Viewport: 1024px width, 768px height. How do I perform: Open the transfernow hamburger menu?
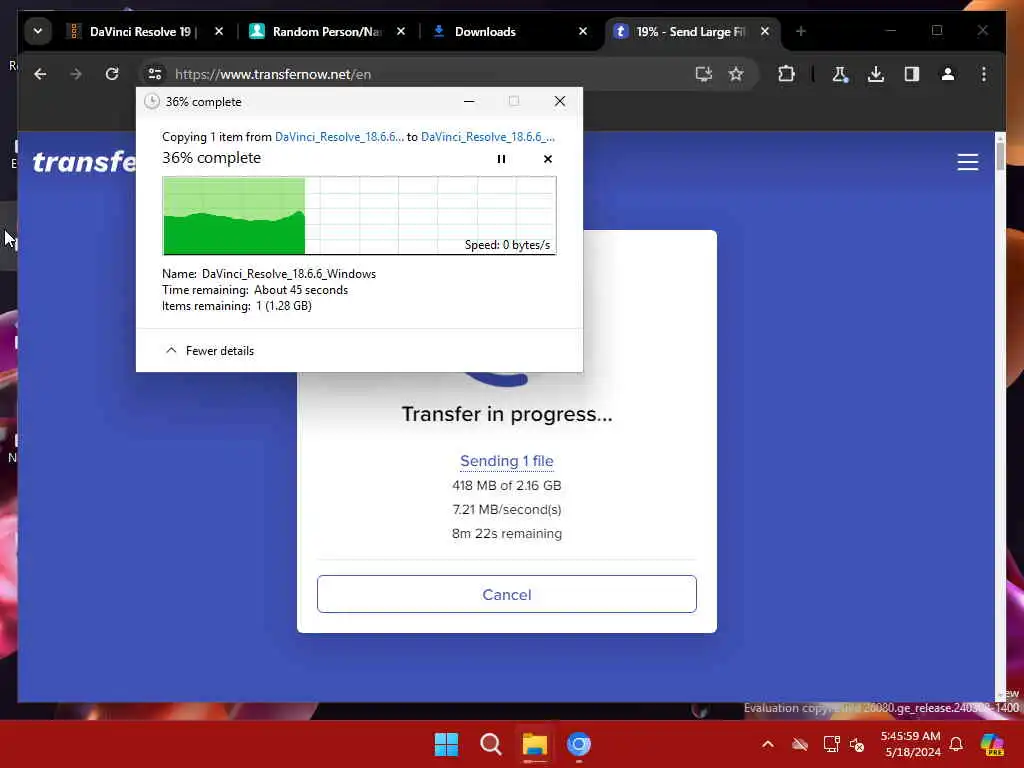point(968,162)
